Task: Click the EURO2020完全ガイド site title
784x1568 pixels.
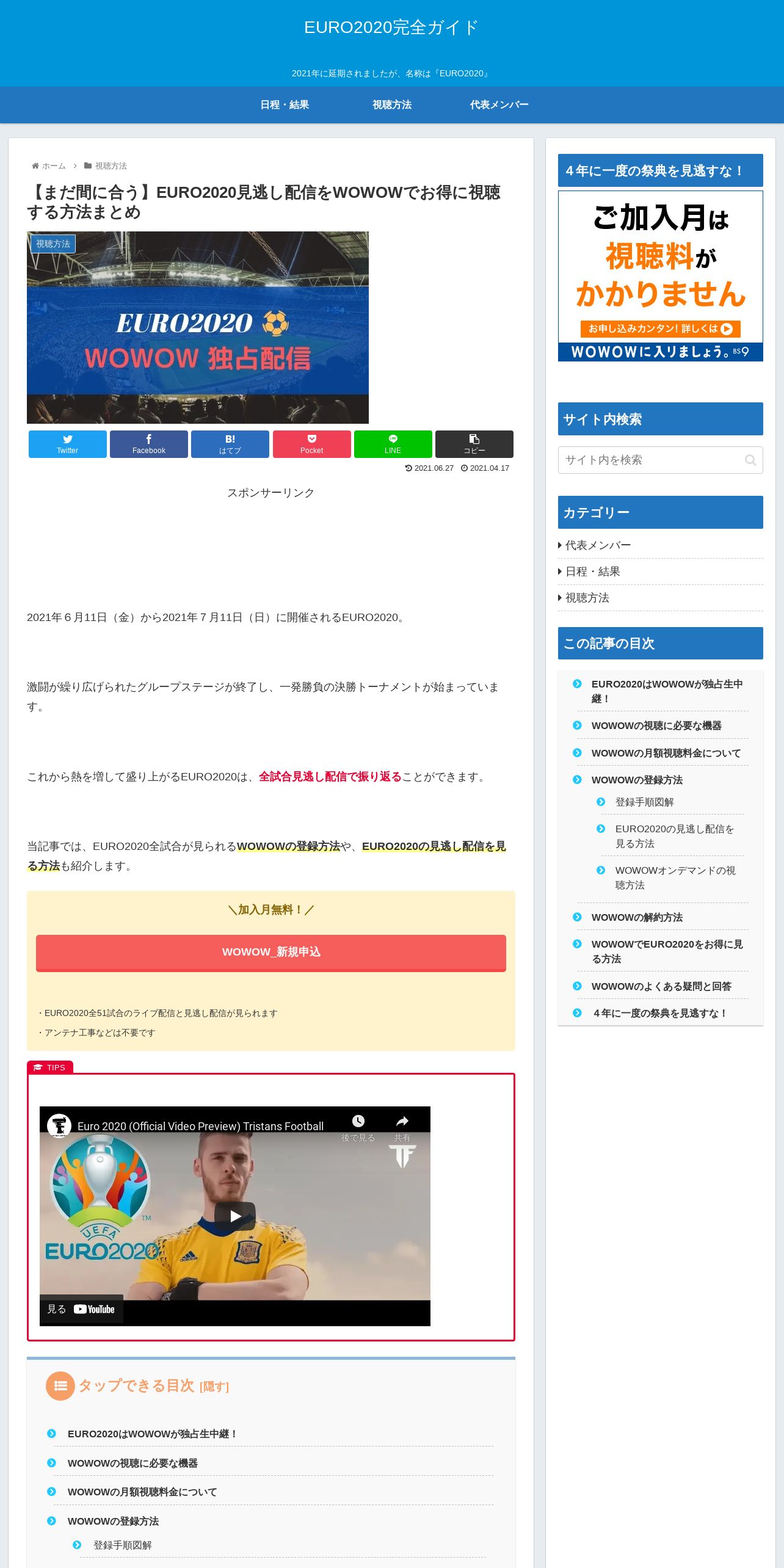Action: (x=391, y=27)
